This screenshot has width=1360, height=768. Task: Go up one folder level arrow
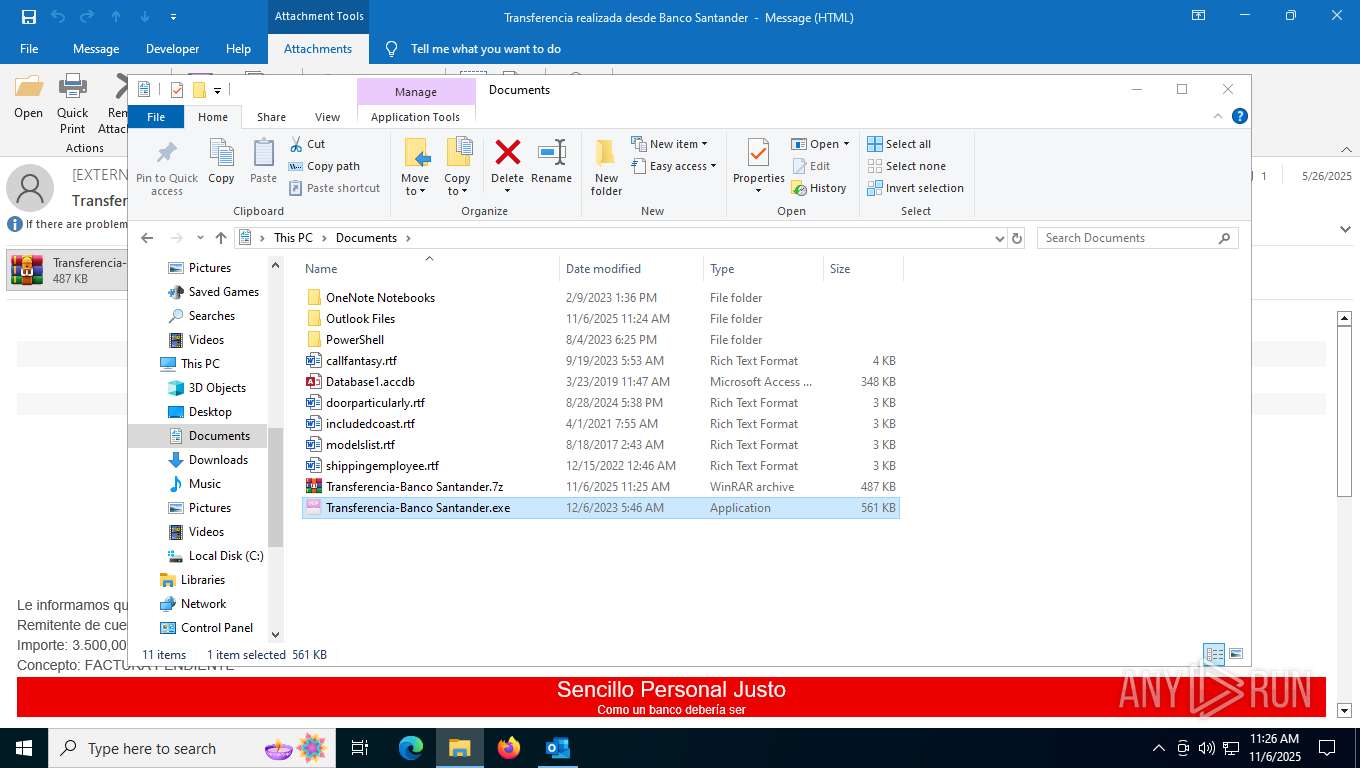coord(221,238)
